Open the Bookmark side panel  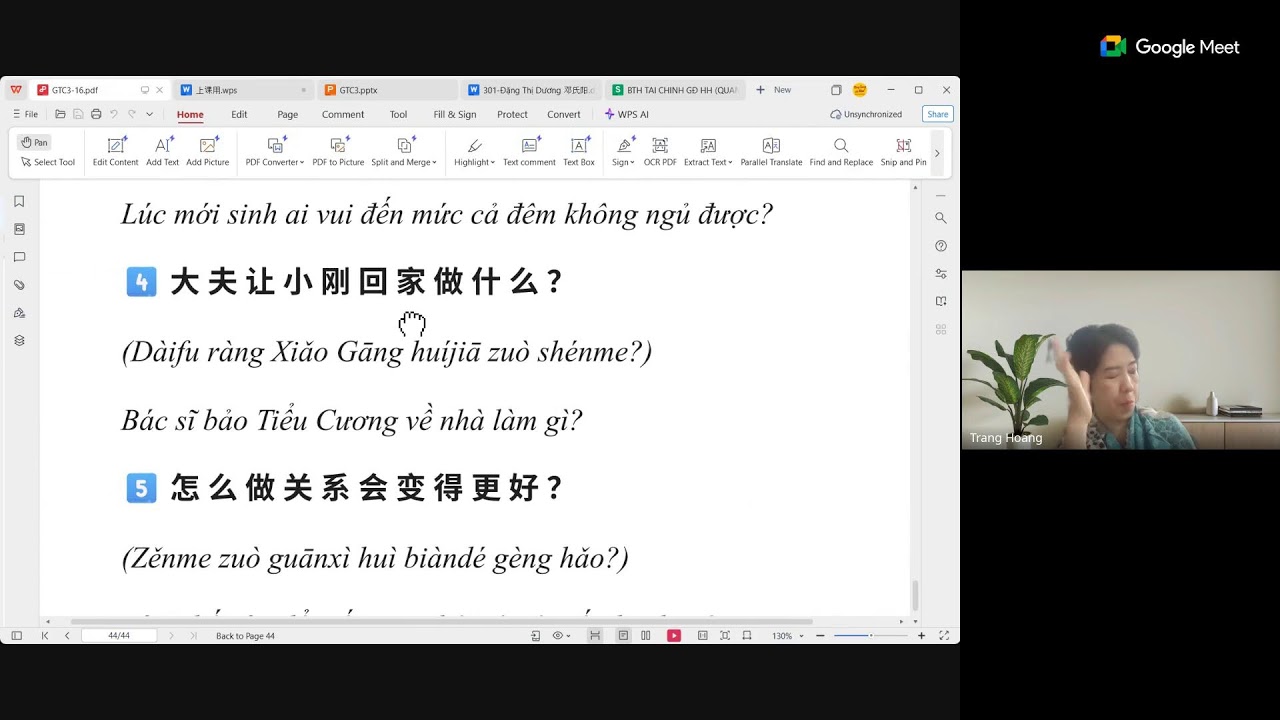tap(19, 201)
